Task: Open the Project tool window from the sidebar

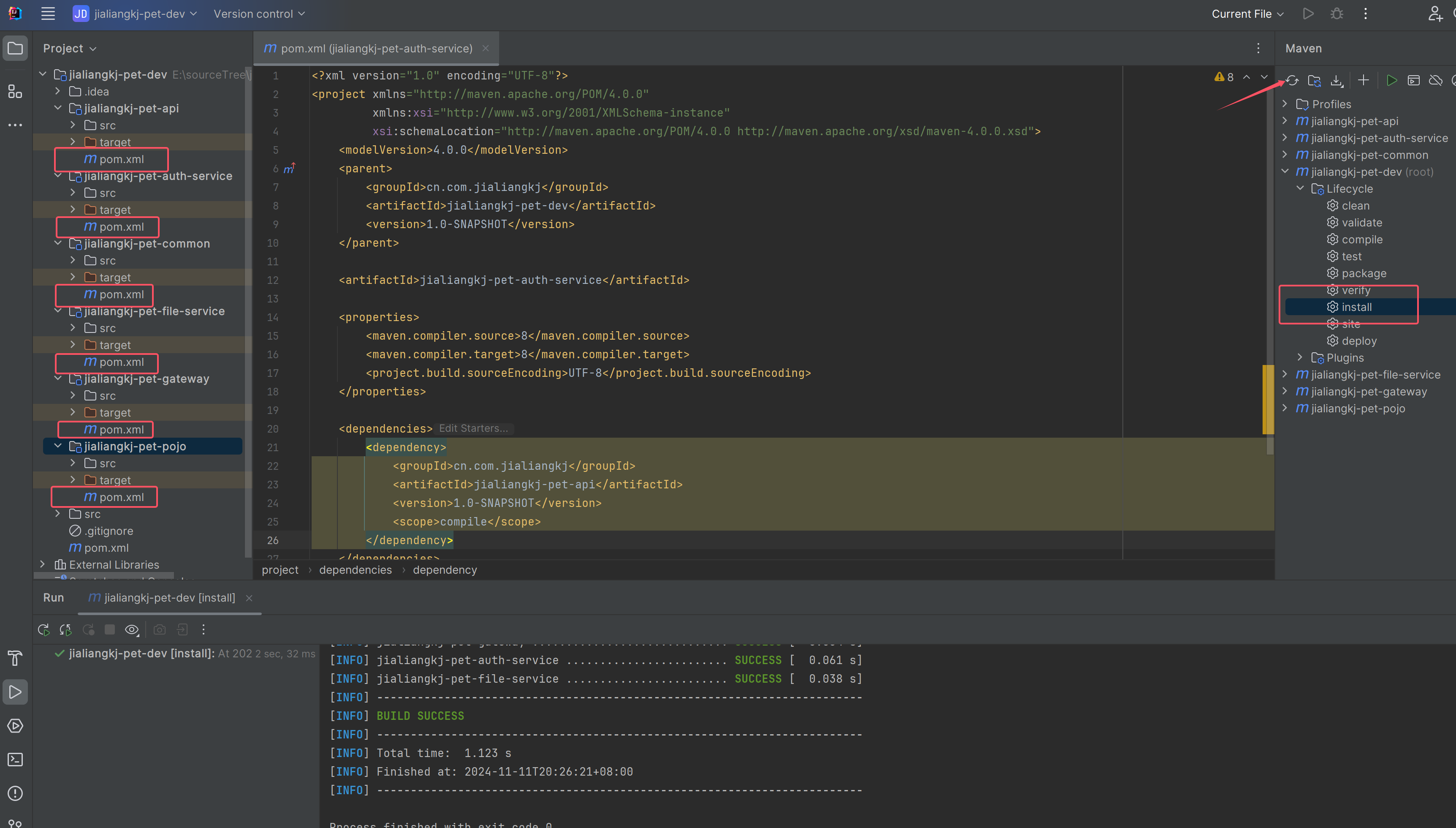Action: tap(15, 48)
